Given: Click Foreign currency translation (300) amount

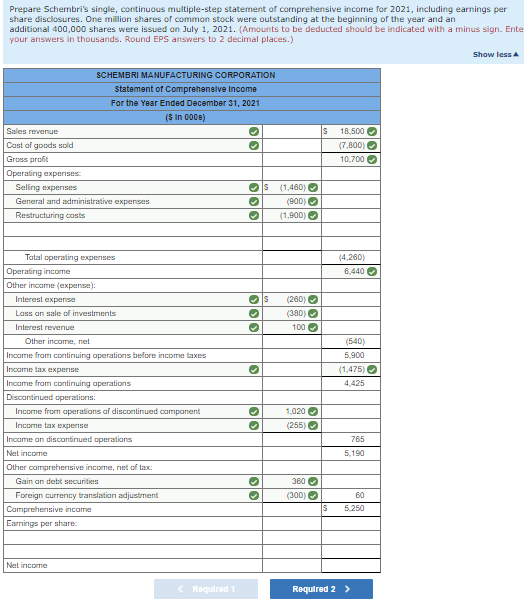Looking at the screenshot, I should click(292, 495).
